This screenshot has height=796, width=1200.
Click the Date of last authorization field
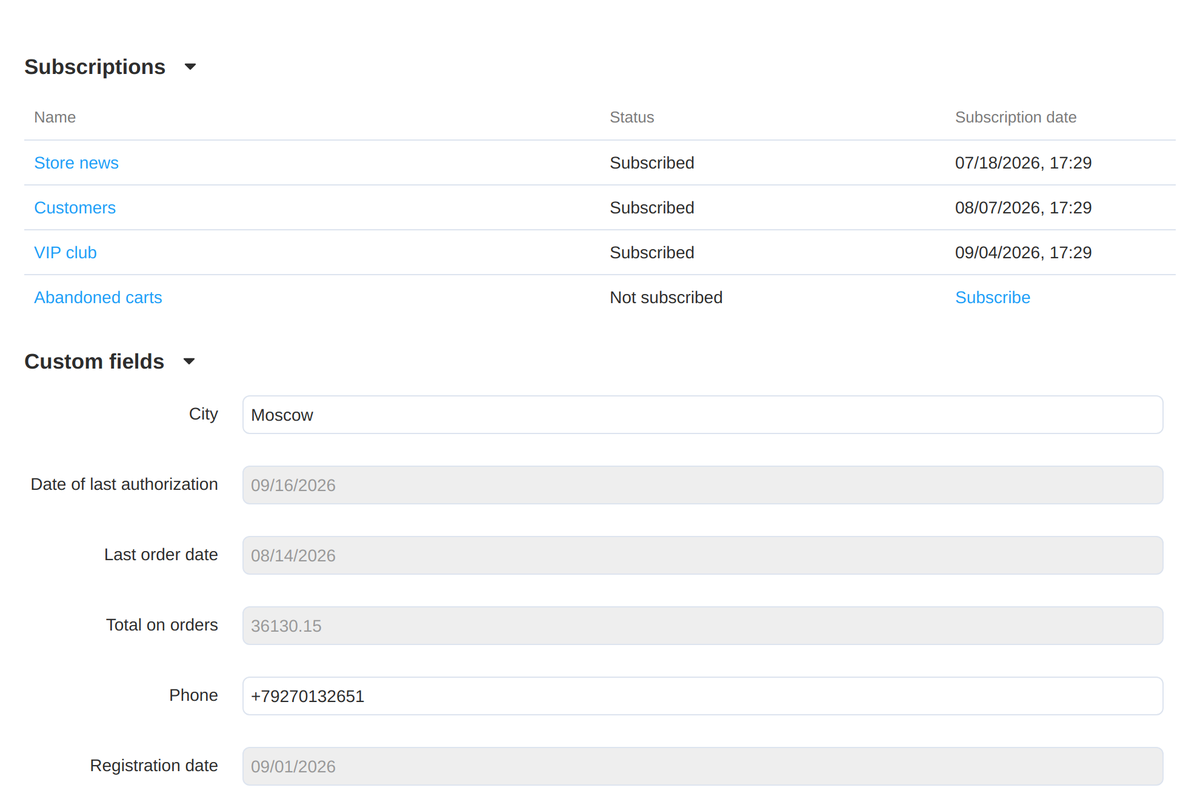click(702, 485)
